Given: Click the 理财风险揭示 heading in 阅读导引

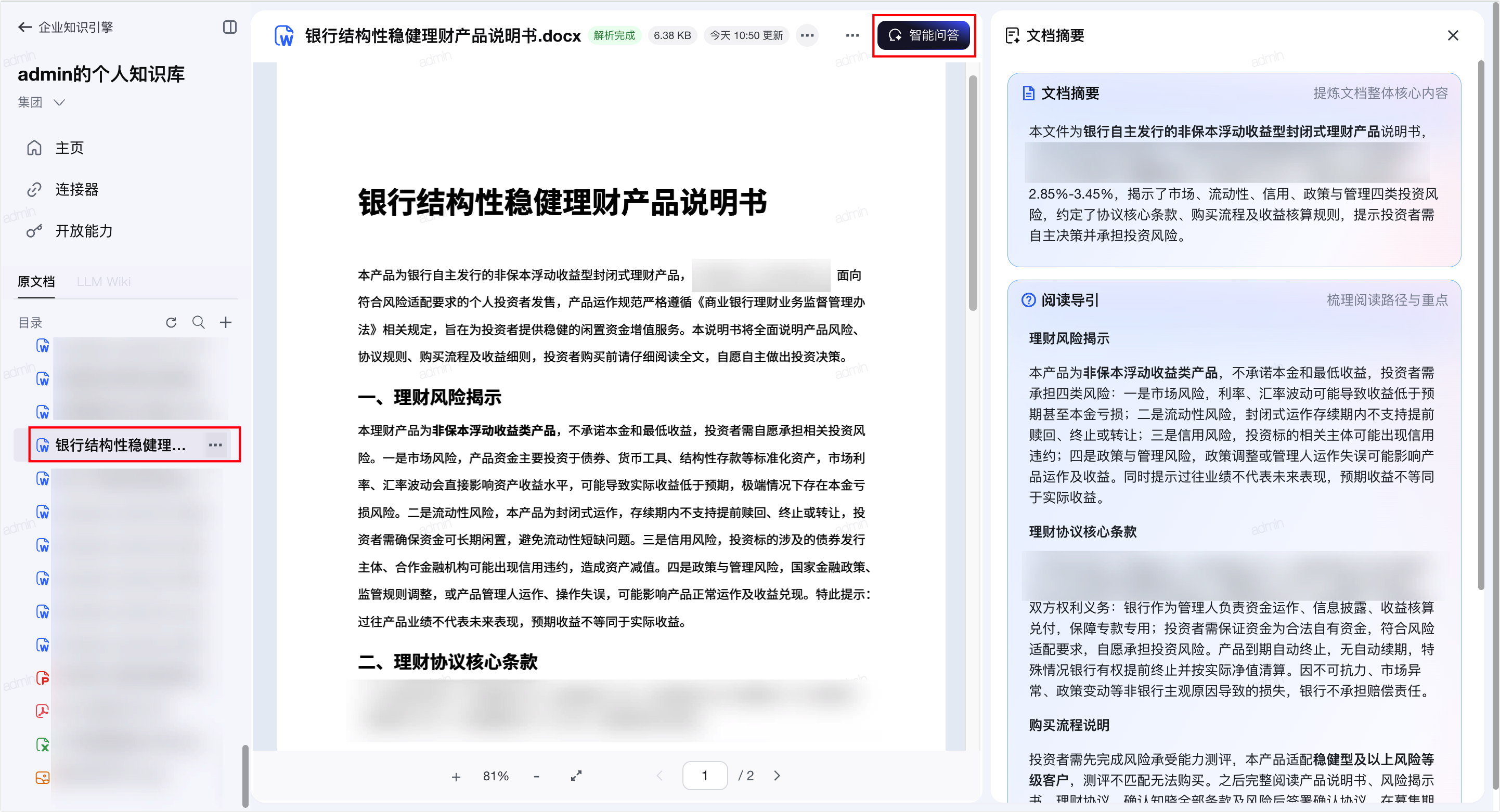Looking at the screenshot, I should pos(1069,338).
